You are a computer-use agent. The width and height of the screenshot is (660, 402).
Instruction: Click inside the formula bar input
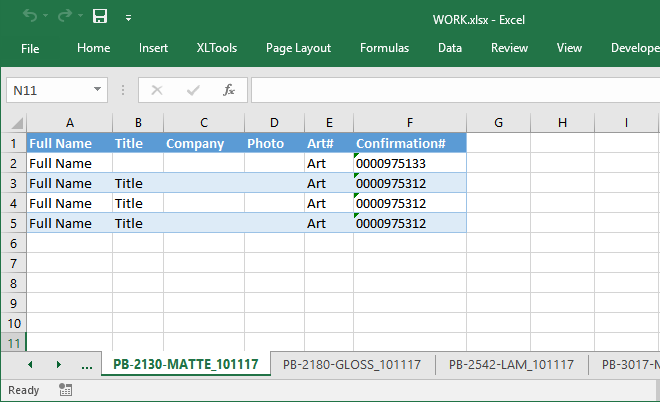[x=450, y=90]
